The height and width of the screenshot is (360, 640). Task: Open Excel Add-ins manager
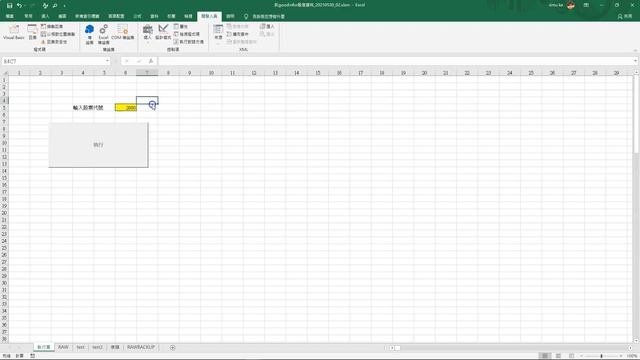coord(104,34)
